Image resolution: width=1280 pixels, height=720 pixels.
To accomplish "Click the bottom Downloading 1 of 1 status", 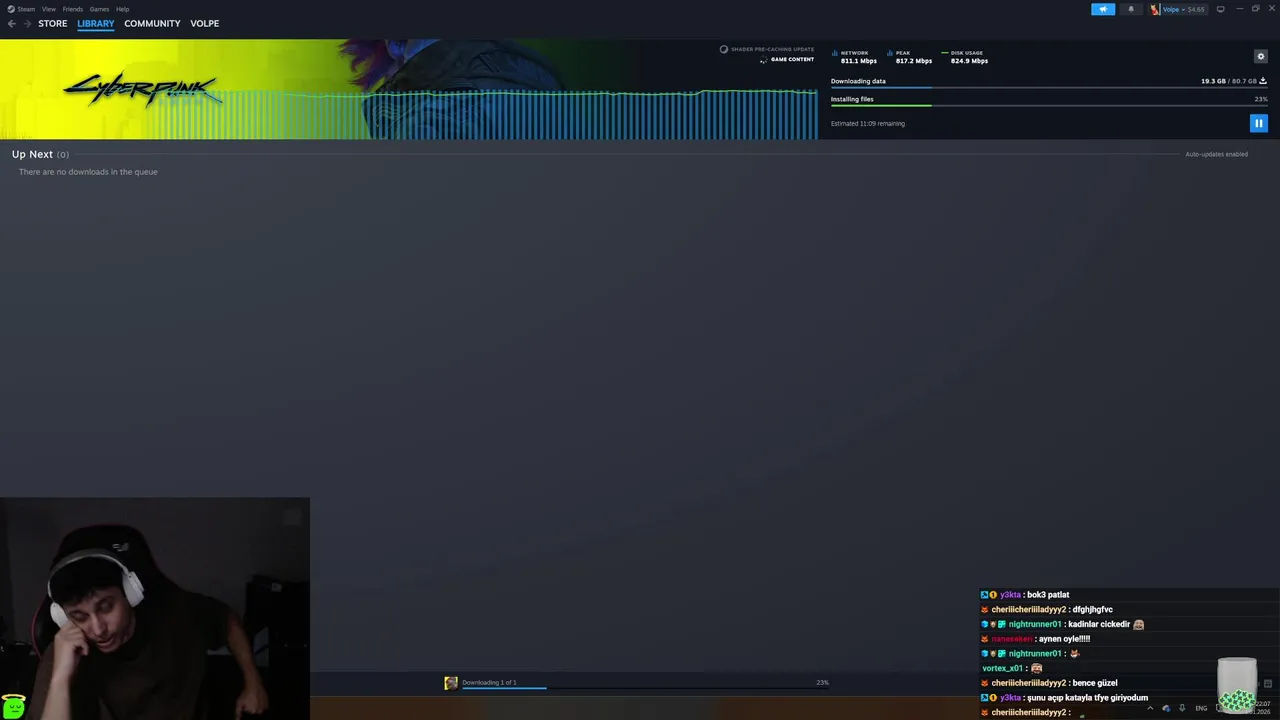I will [x=489, y=682].
